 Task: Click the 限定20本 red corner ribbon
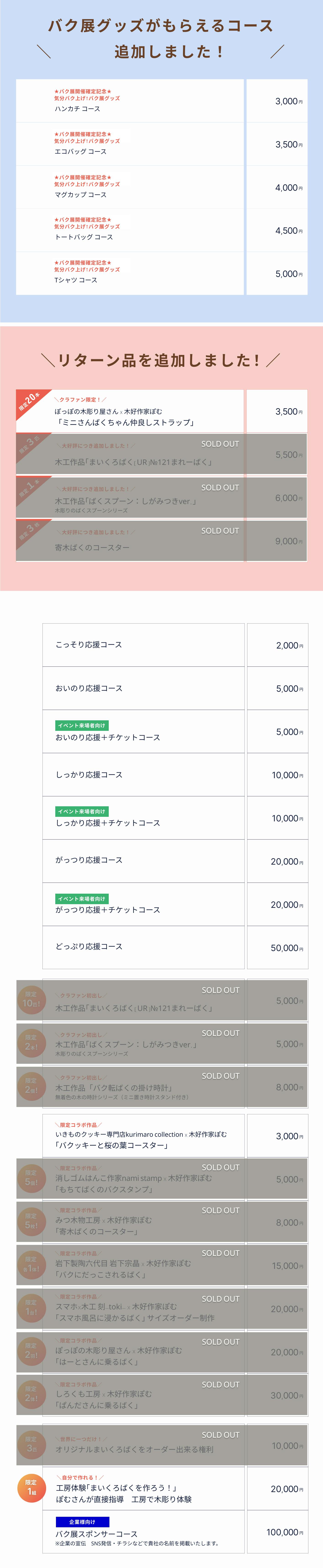pyautogui.click(x=29, y=402)
